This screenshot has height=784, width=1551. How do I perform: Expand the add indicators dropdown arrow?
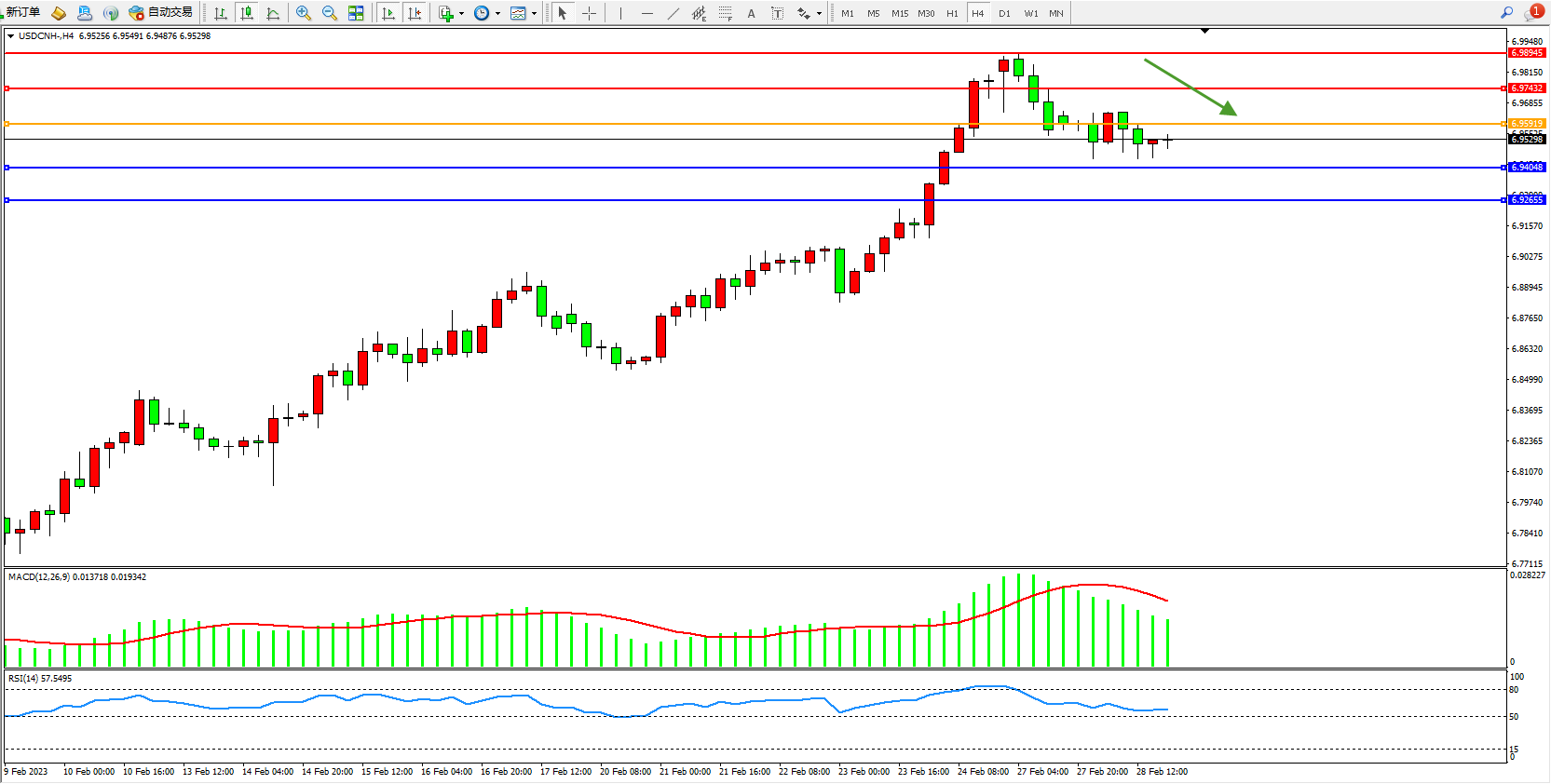pyautogui.click(x=461, y=13)
